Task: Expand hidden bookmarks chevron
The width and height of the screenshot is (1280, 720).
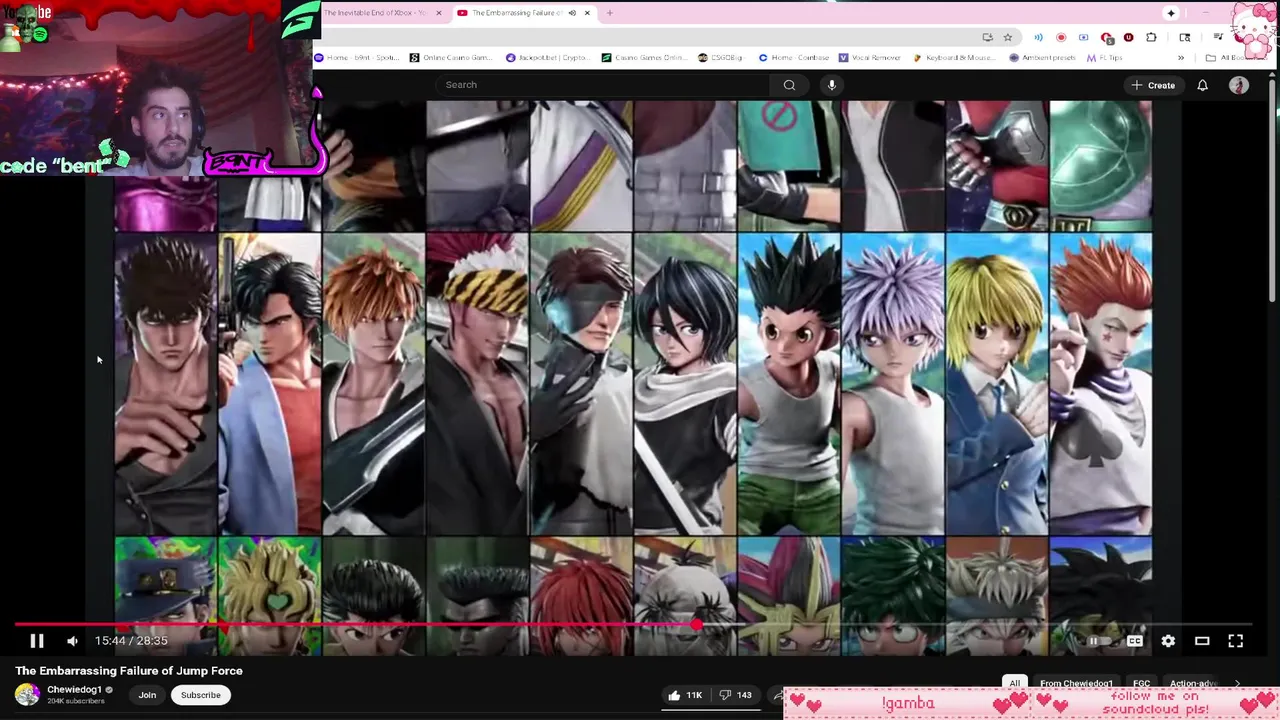Action: point(1181,58)
